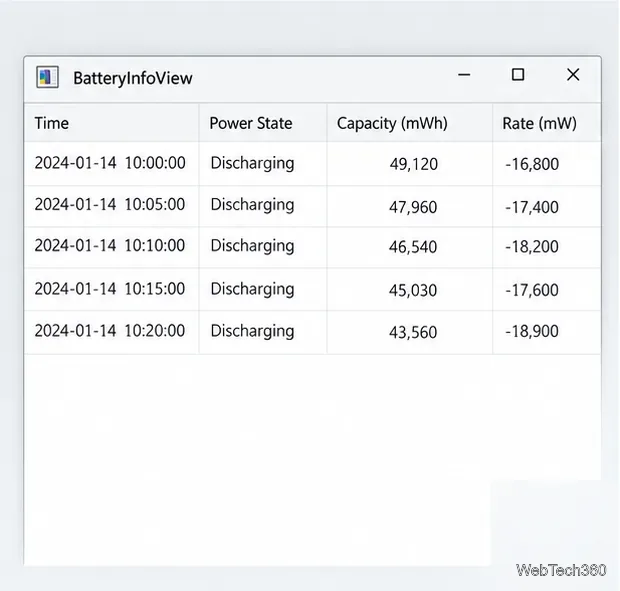This screenshot has width=620, height=591.
Task: Click the 45,030 capacity value
Action: (x=413, y=291)
